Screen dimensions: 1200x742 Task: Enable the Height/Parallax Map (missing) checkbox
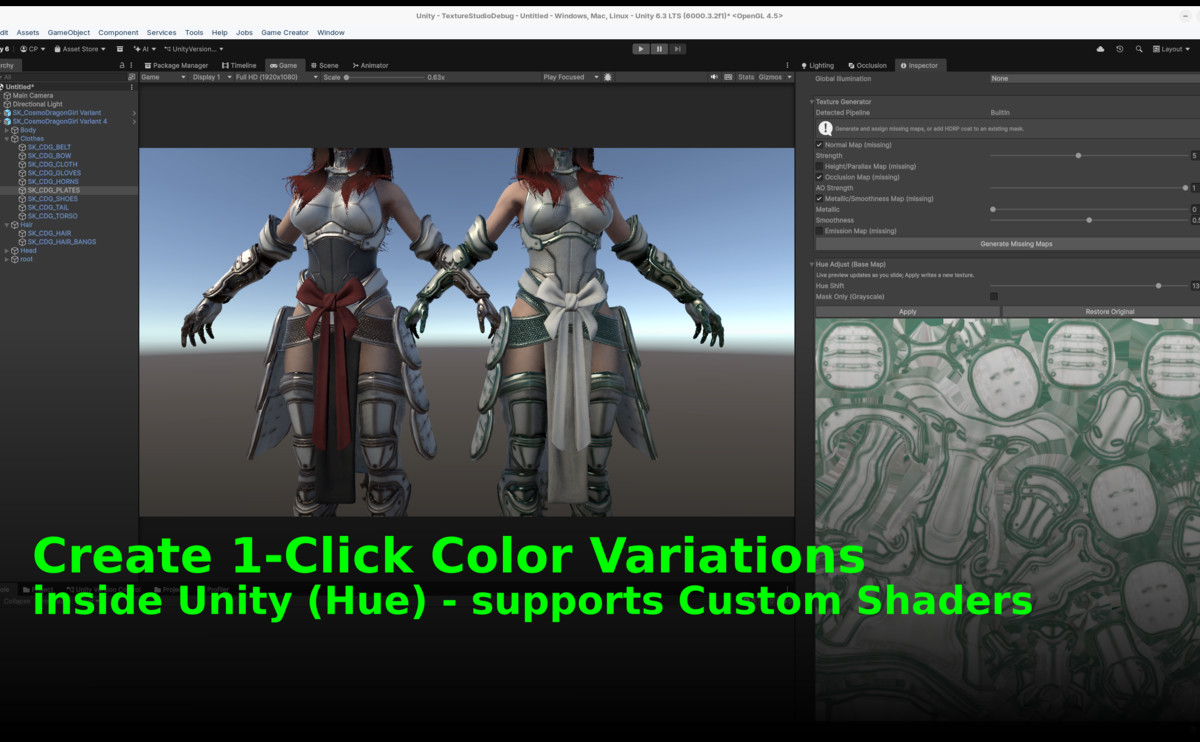(x=820, y=166)
